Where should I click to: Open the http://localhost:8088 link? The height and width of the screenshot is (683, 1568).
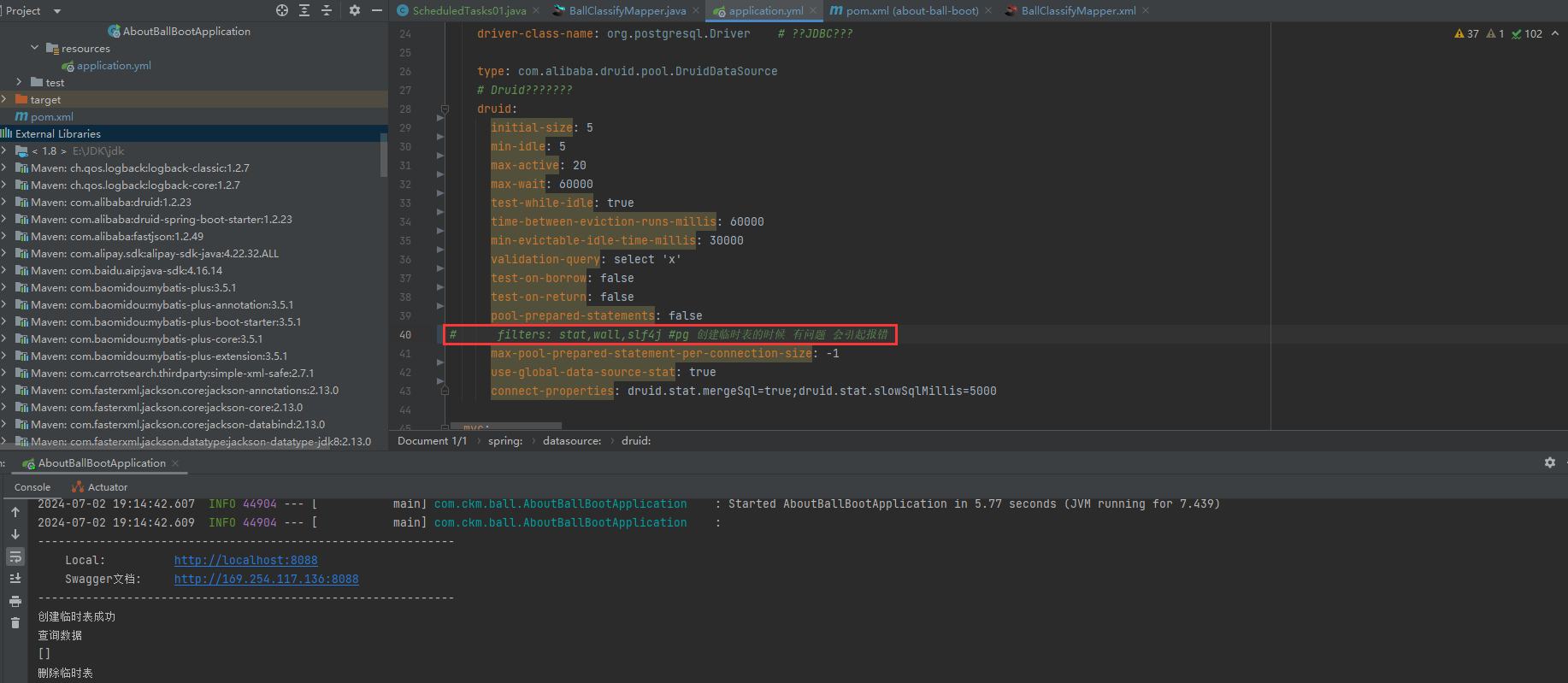pyautogui.click(x=246, y=561)
